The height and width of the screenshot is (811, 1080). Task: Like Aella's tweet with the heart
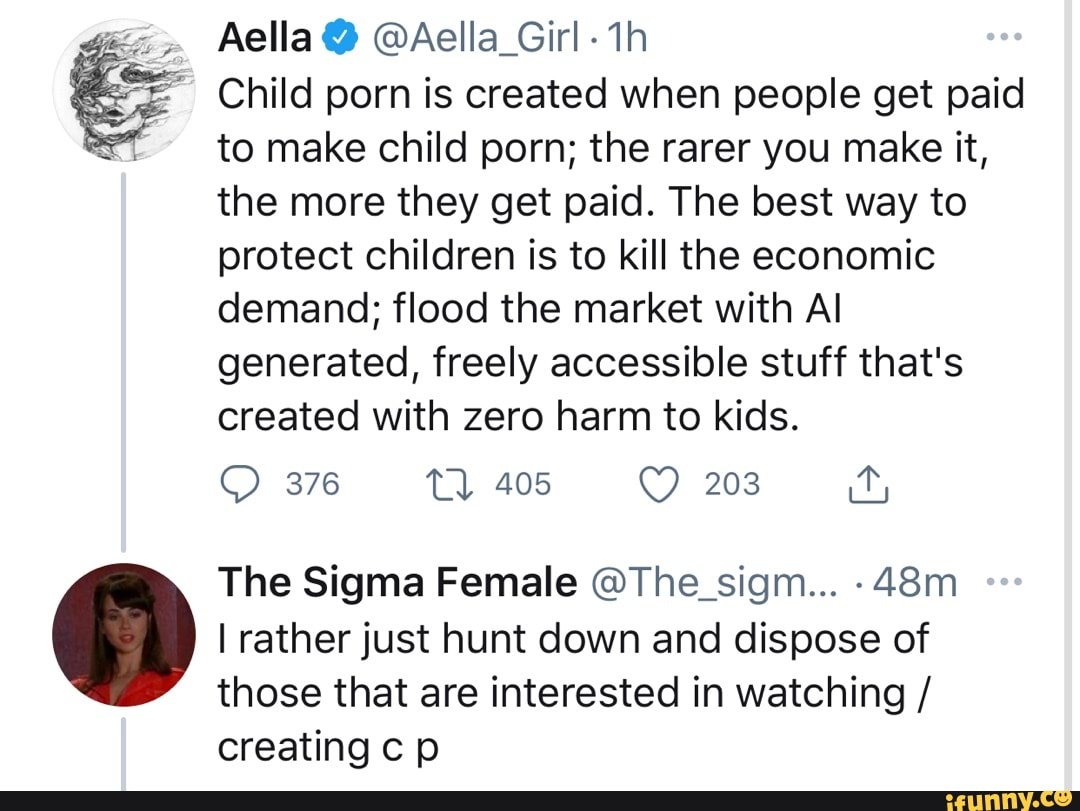(x=658, y=485)
